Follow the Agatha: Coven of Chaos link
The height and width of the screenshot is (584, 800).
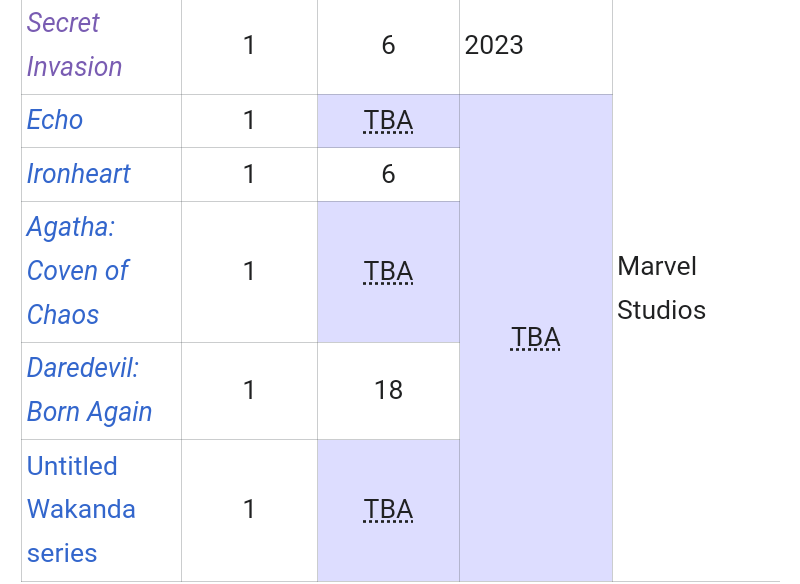[x=77, y=271]
